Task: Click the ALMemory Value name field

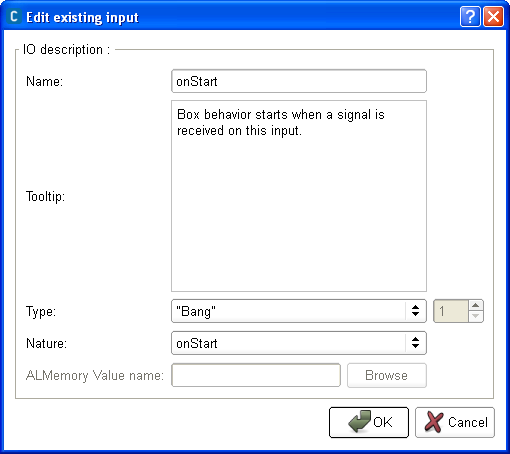Action: (256, 375)
